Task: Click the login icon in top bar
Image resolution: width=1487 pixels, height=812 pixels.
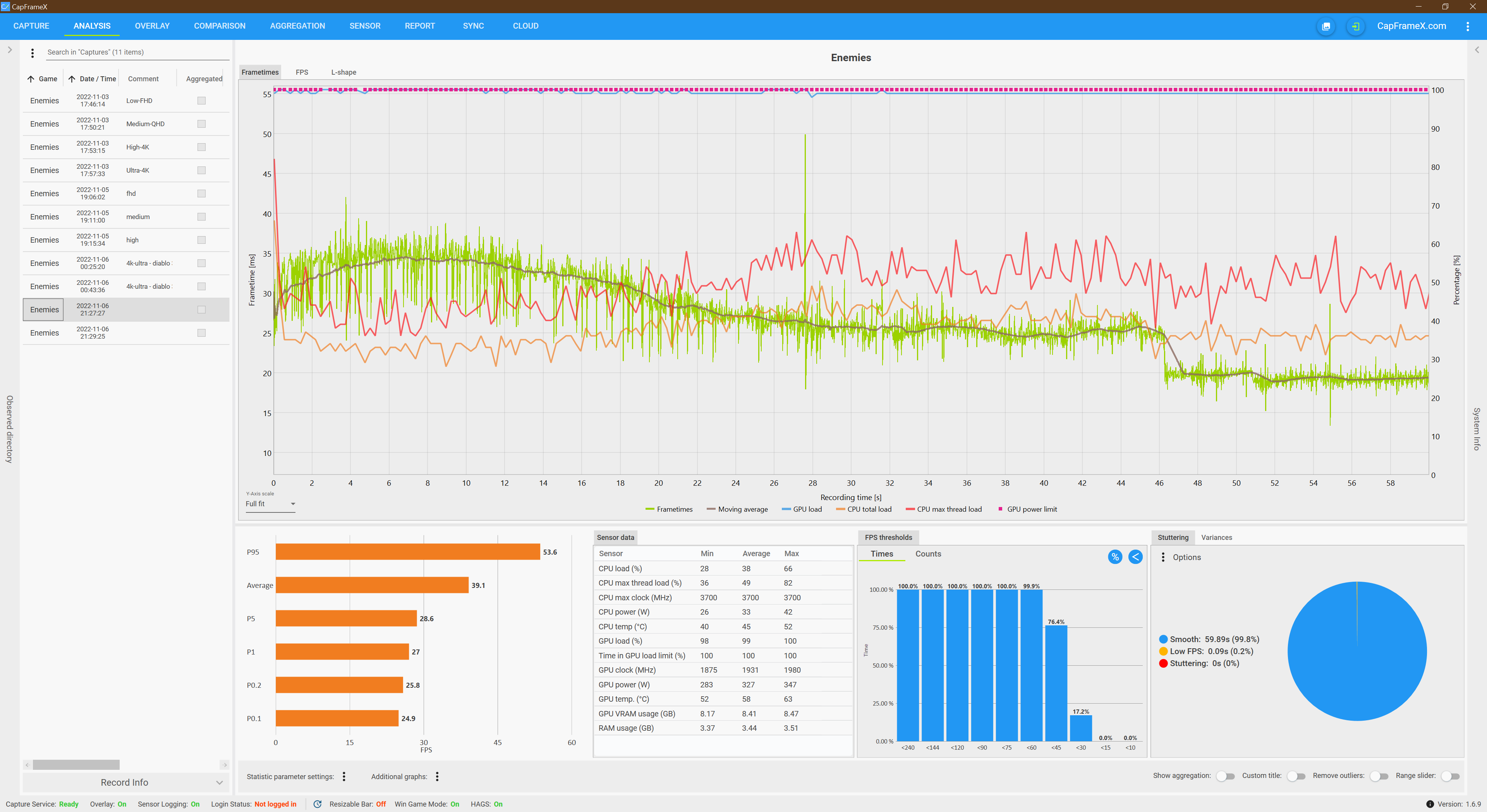Action: pos(1355,26)
